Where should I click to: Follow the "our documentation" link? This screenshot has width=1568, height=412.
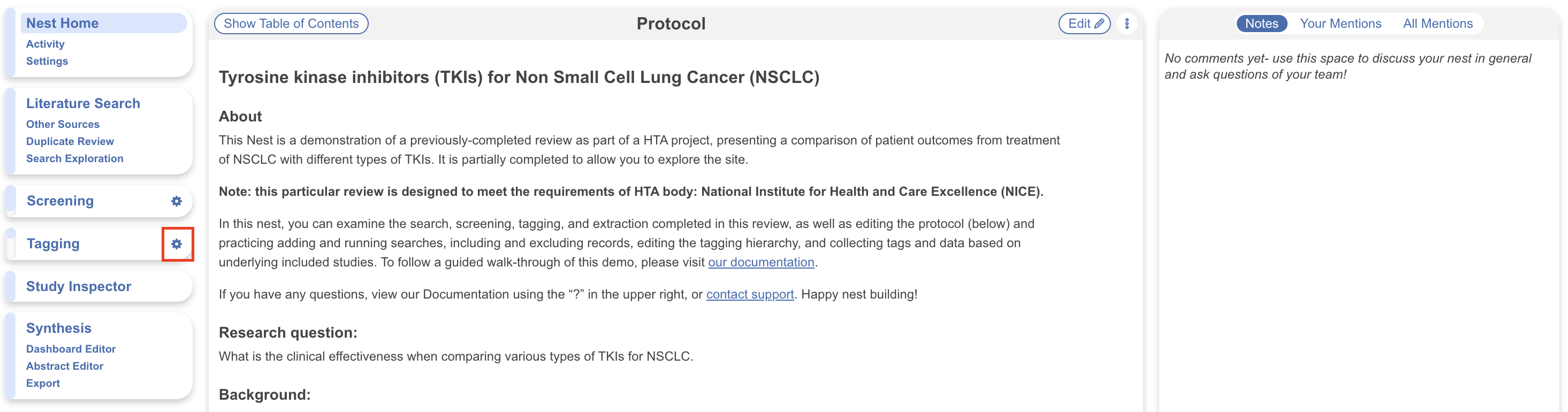760,262
